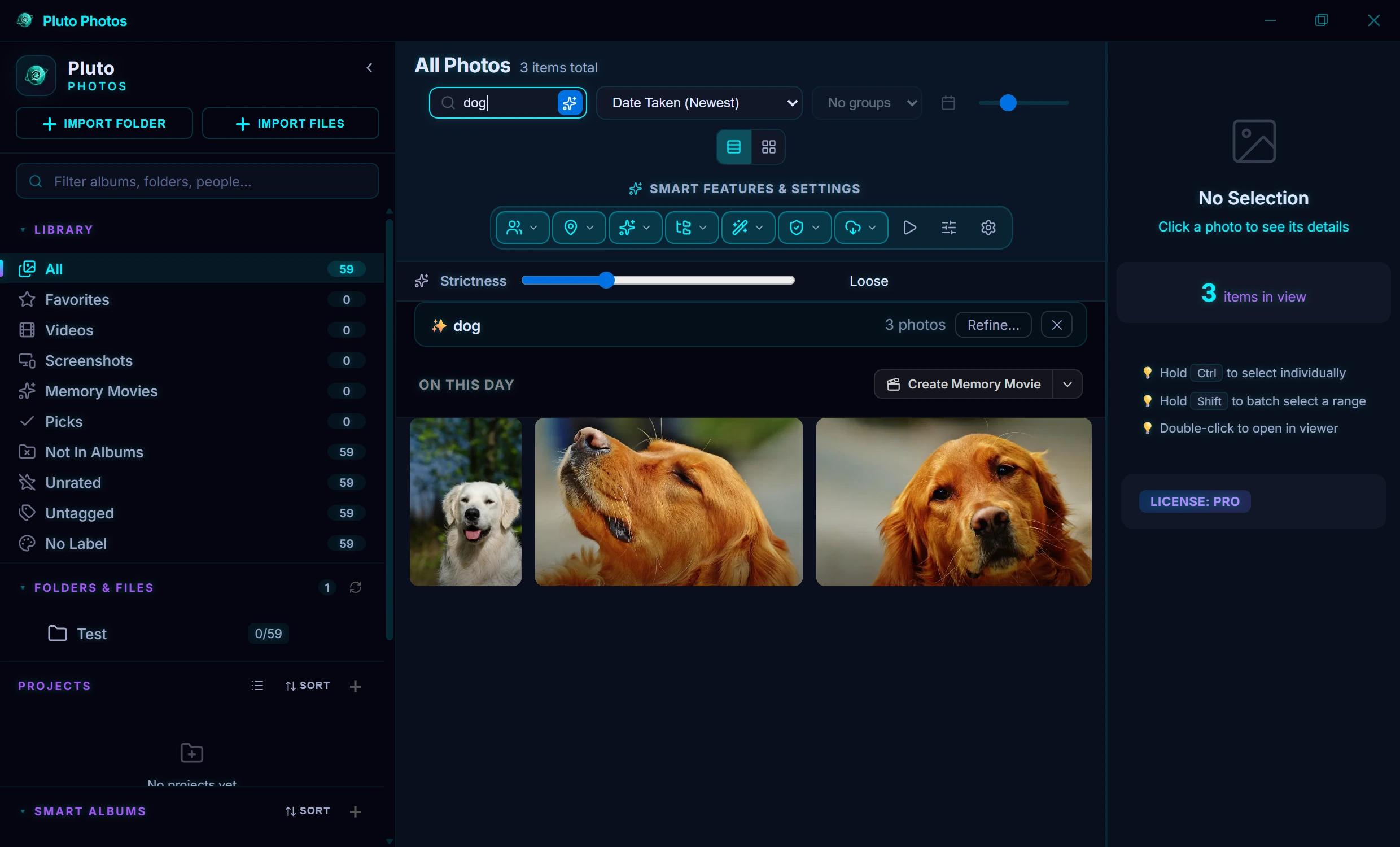The height and width of the screenshot is (847, 1400).
Task: Switch to grid layout view
Action: pyautogui.click(x=768, y=147)
